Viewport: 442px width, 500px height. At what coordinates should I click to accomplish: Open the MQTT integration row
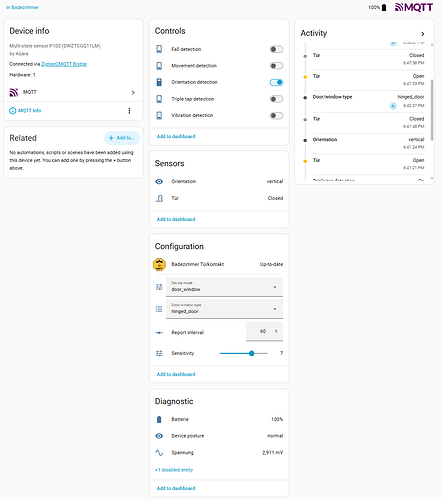(73, 92)
